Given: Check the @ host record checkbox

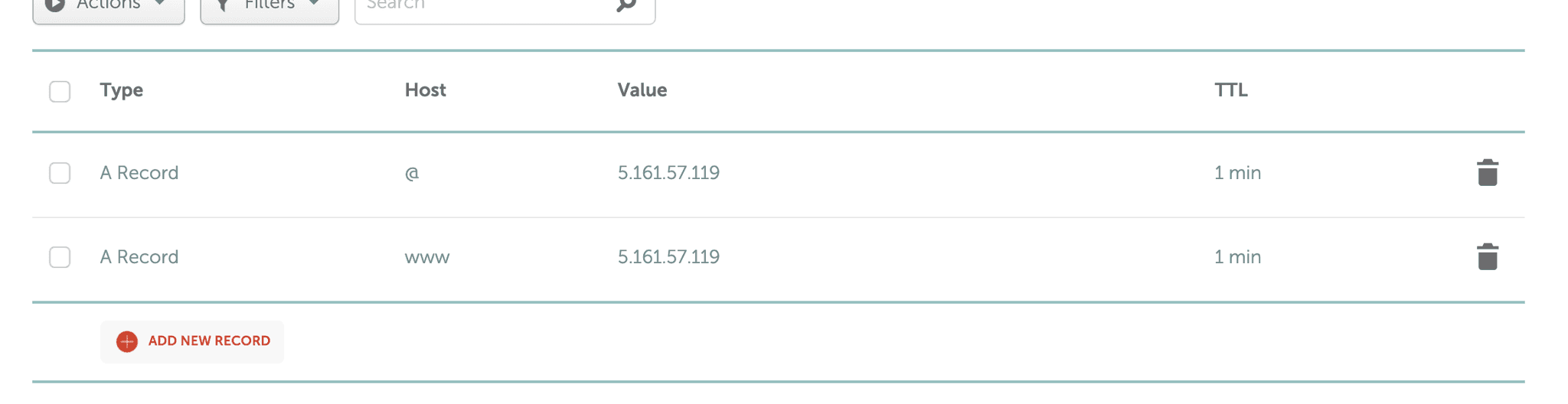Looking at the screenshot, I should (x=60, y=173).
